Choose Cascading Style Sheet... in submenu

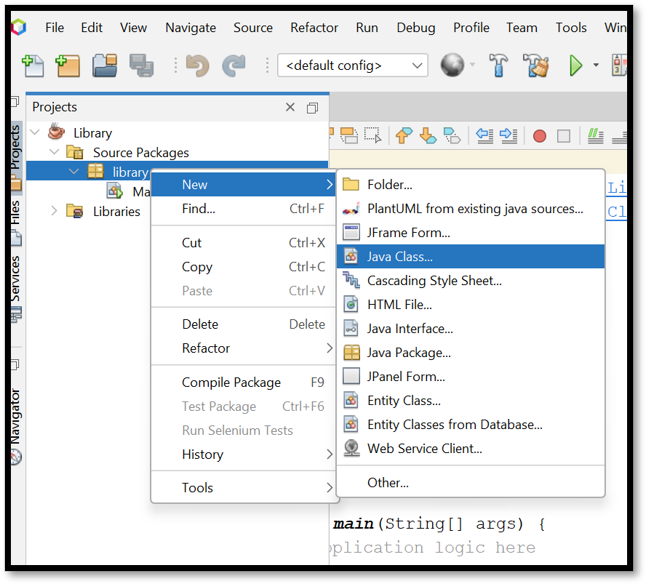pyautogui.click(x=471, y=280)
